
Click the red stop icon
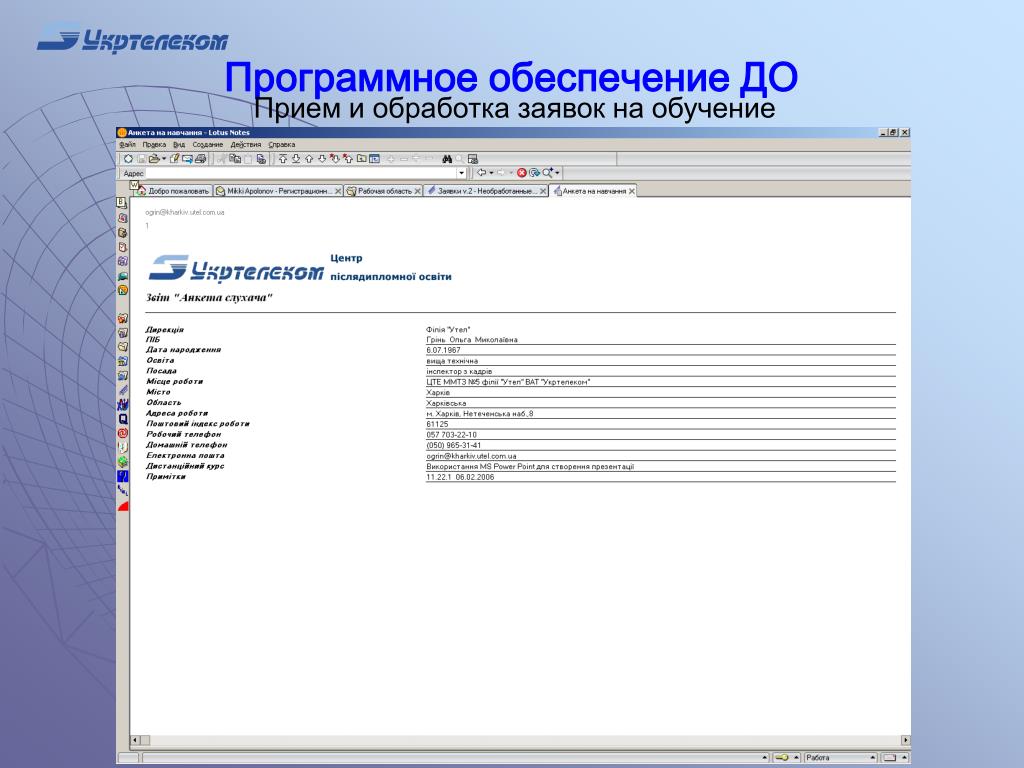point(521,173)
